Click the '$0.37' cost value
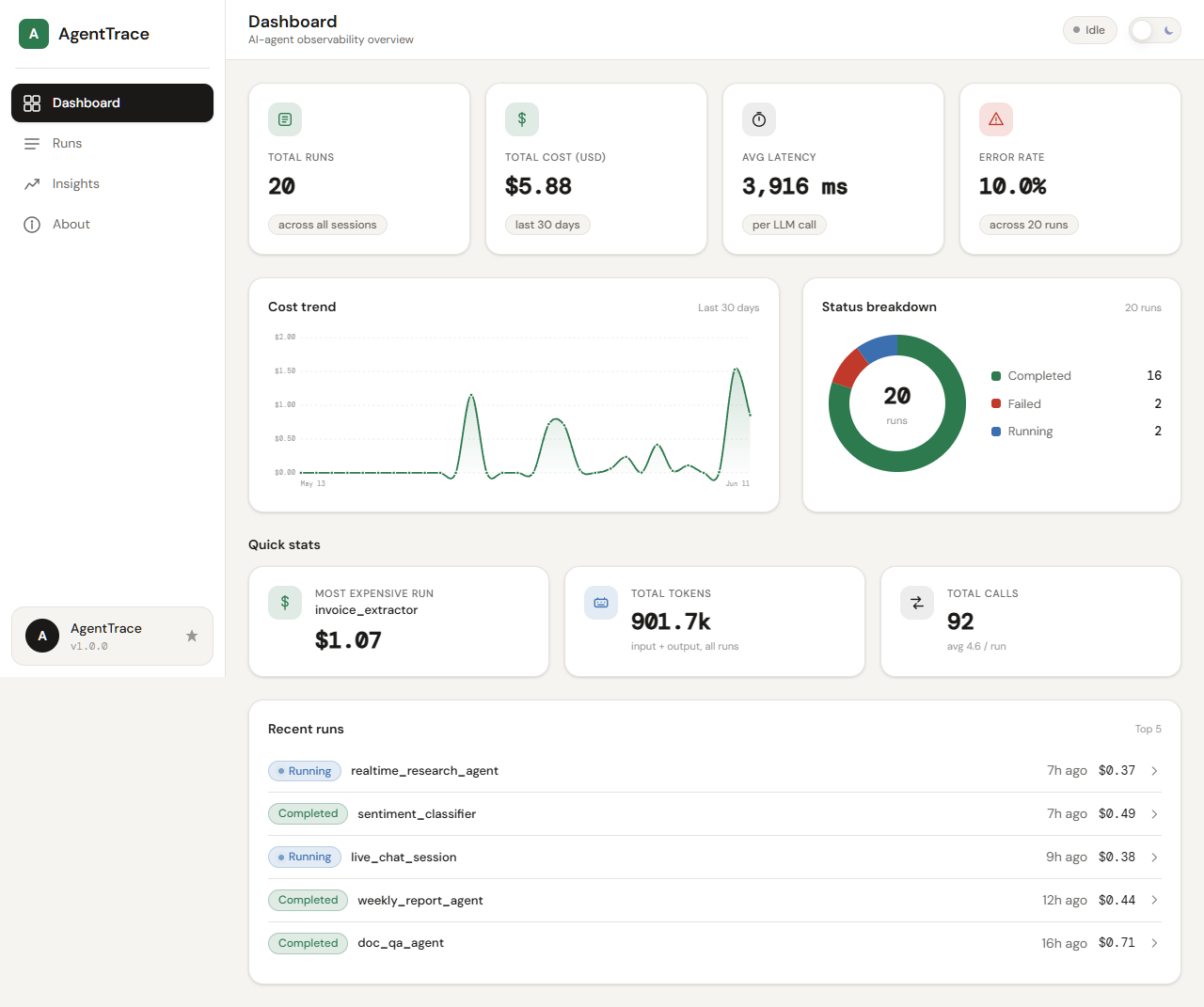1204x1007 pixels. (1117, 771)
